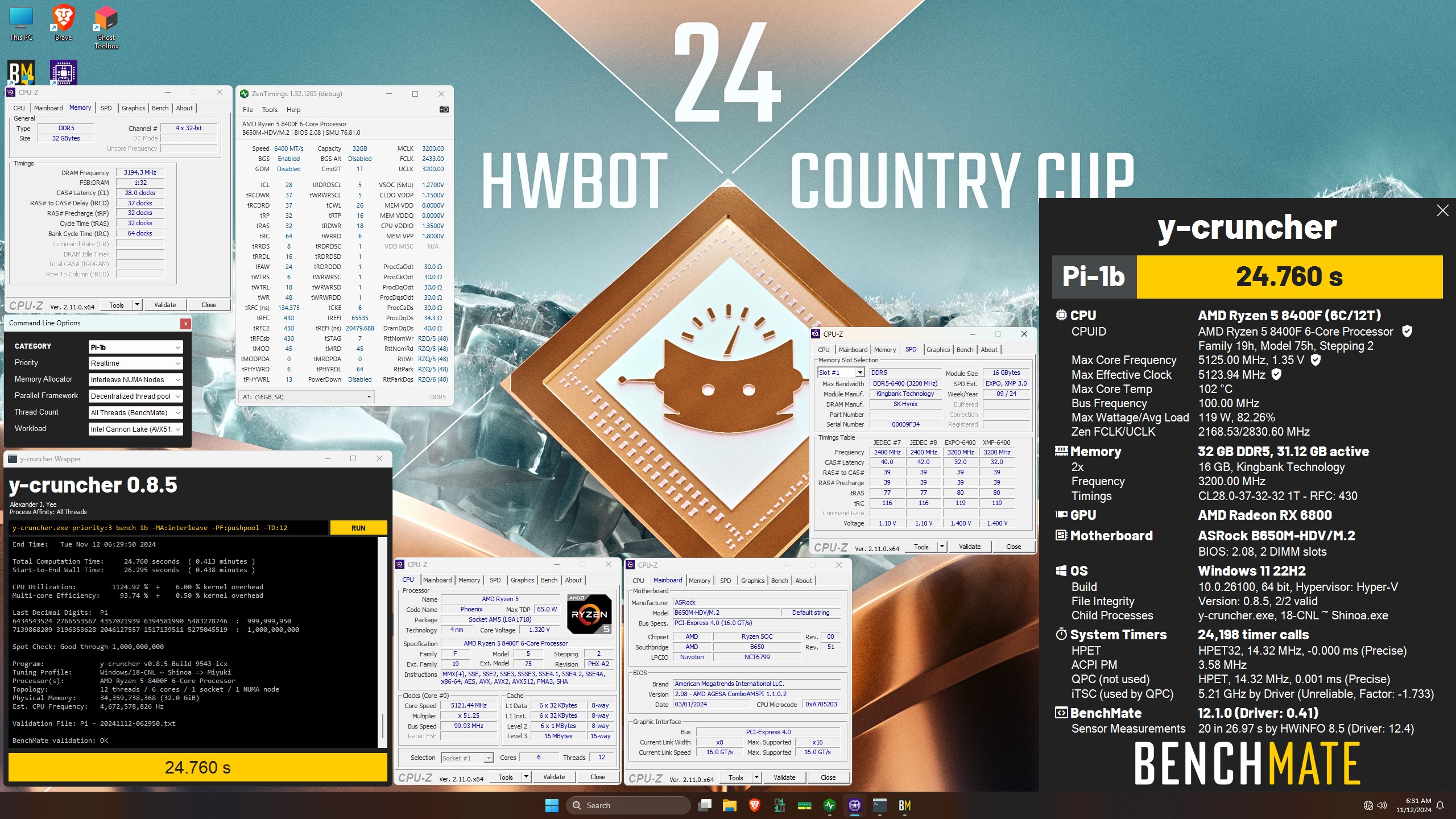Expand Tools arrow in CPU-Z Mainboard window

tap(756, 778)
